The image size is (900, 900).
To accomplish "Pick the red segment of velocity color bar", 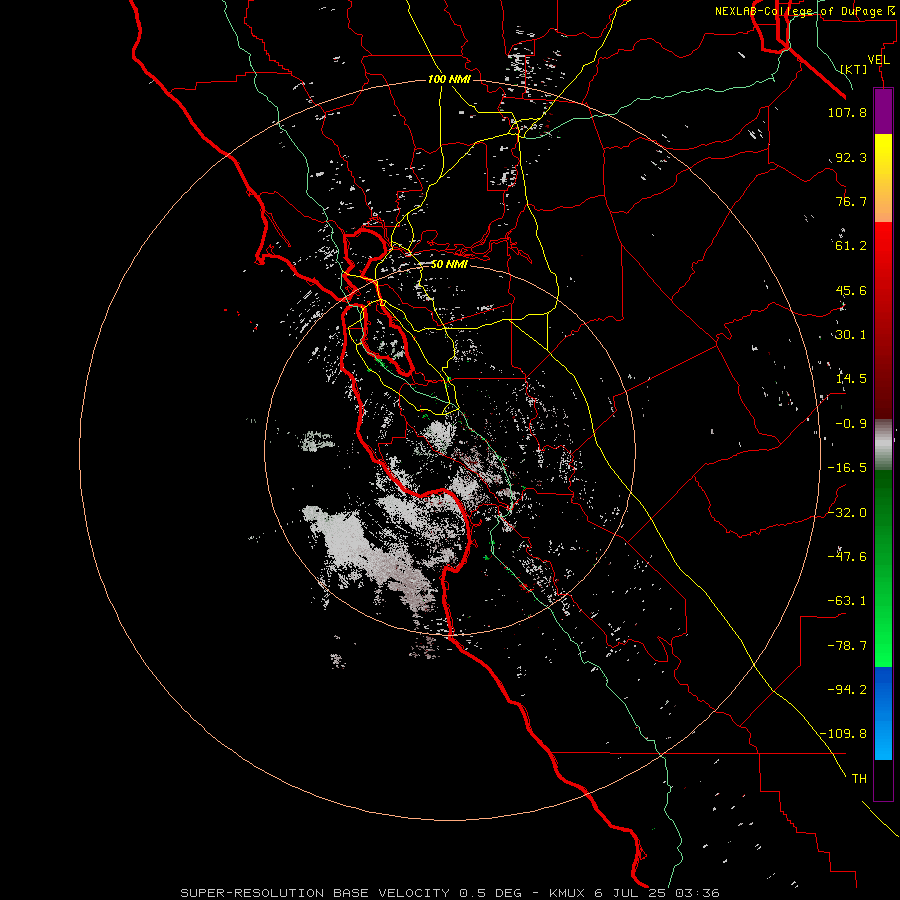I will (883, 320).
